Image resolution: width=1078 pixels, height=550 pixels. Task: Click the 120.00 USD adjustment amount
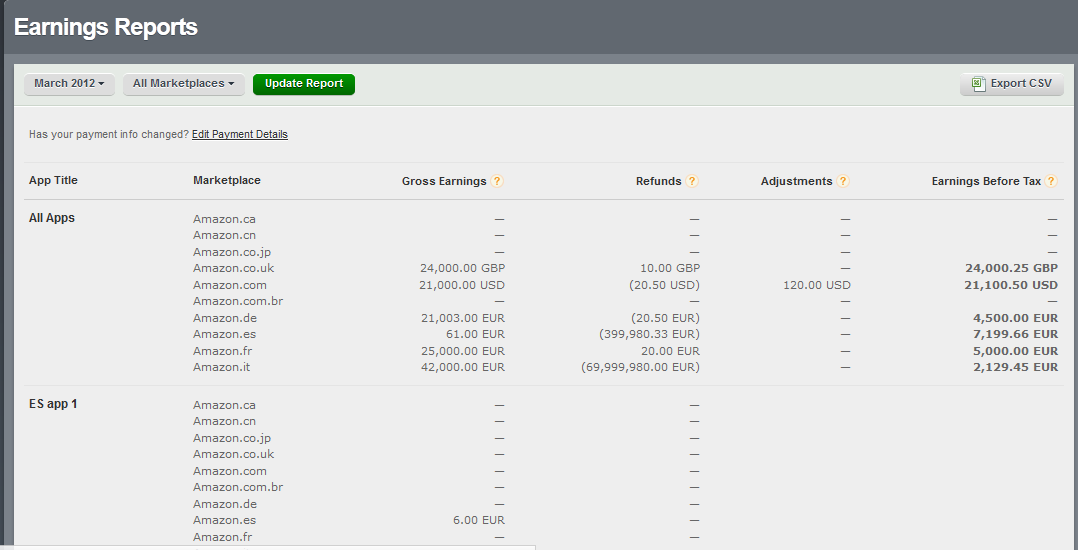tap(817, 285)
